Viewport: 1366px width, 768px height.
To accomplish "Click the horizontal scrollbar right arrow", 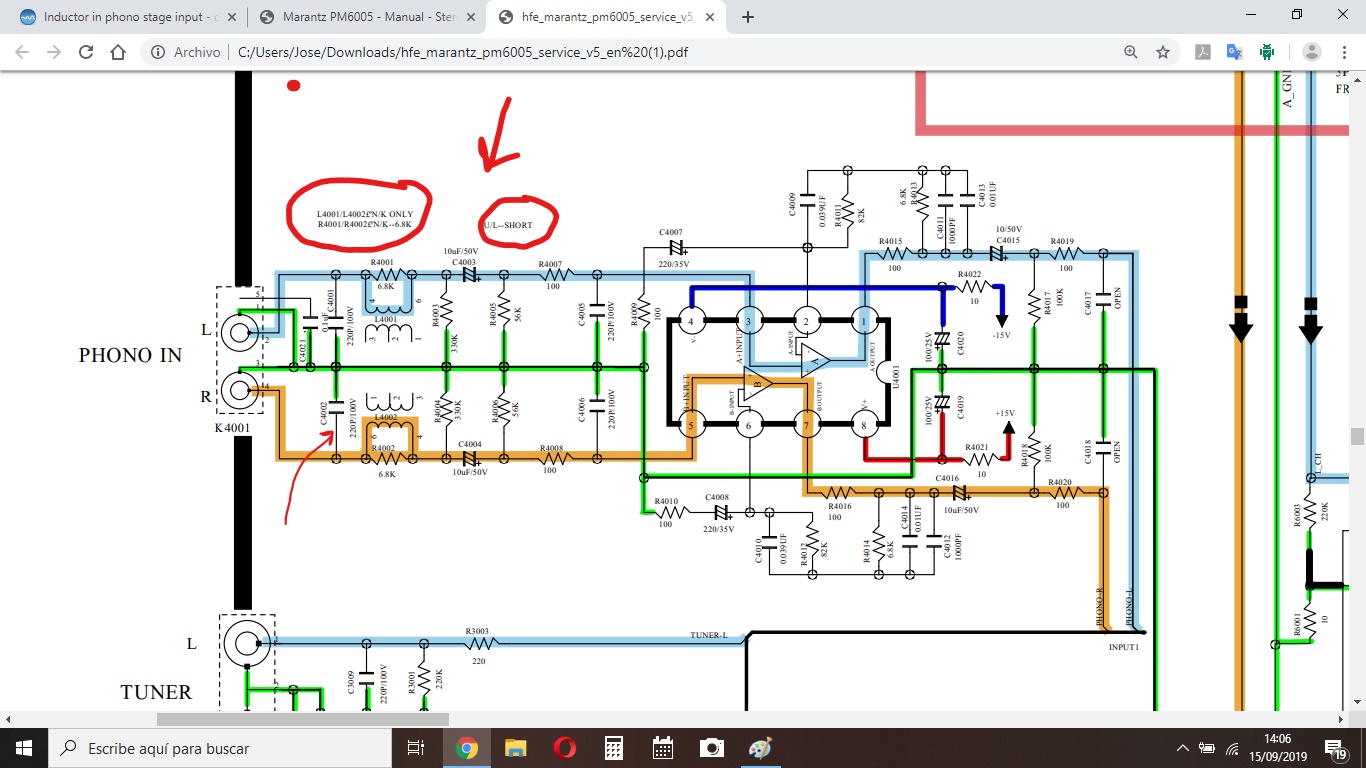I will pos(1342,719).
